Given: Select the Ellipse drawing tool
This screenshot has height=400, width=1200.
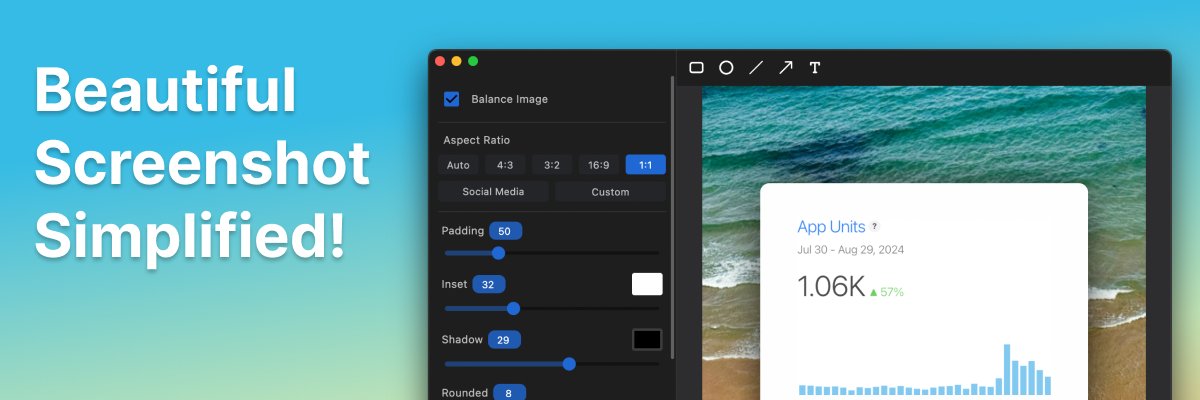Looking at the screenshot, I should click(x=726, y=68).
